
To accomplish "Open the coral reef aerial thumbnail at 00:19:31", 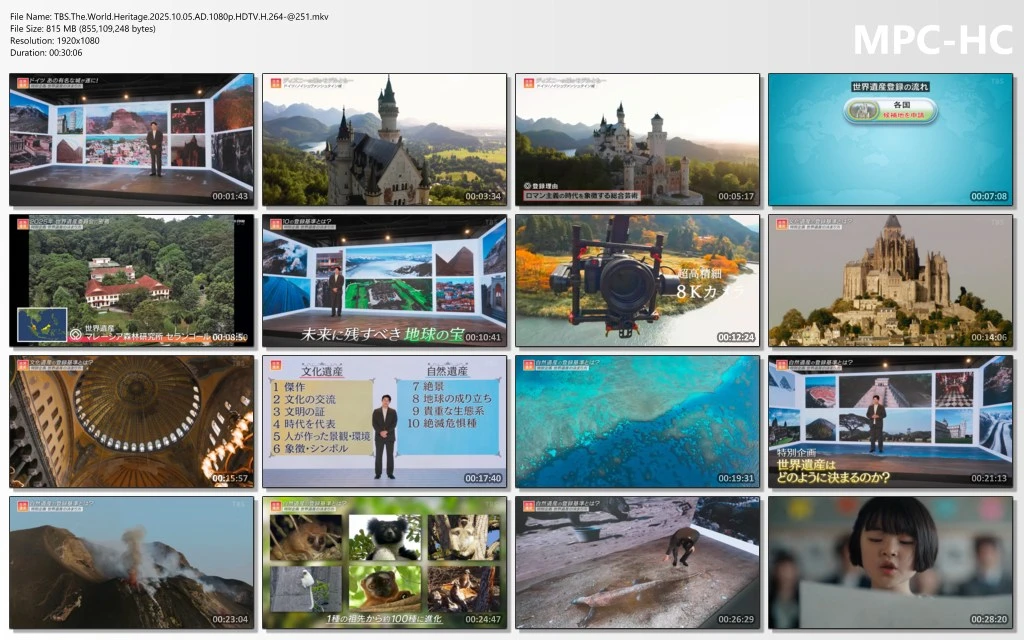I will [637, 421].
